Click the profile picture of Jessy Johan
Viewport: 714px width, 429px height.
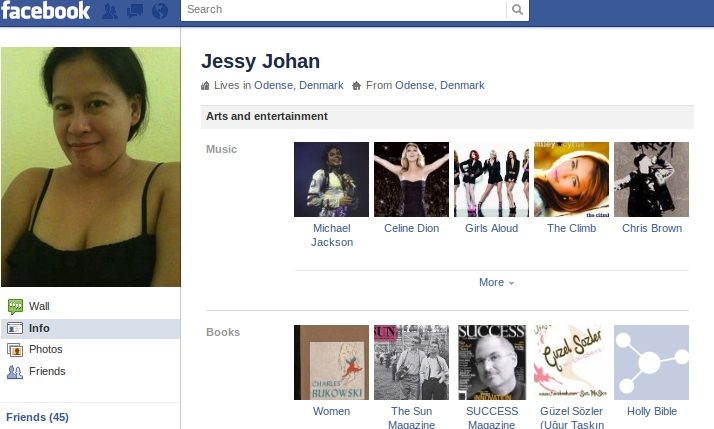91,167
